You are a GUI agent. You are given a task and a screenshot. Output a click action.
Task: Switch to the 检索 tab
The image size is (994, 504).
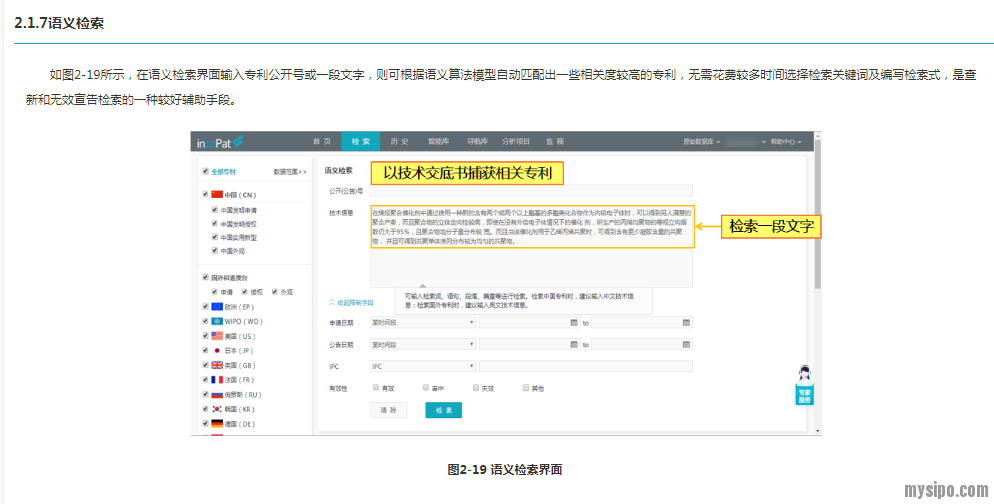click(x=360, y=142)
